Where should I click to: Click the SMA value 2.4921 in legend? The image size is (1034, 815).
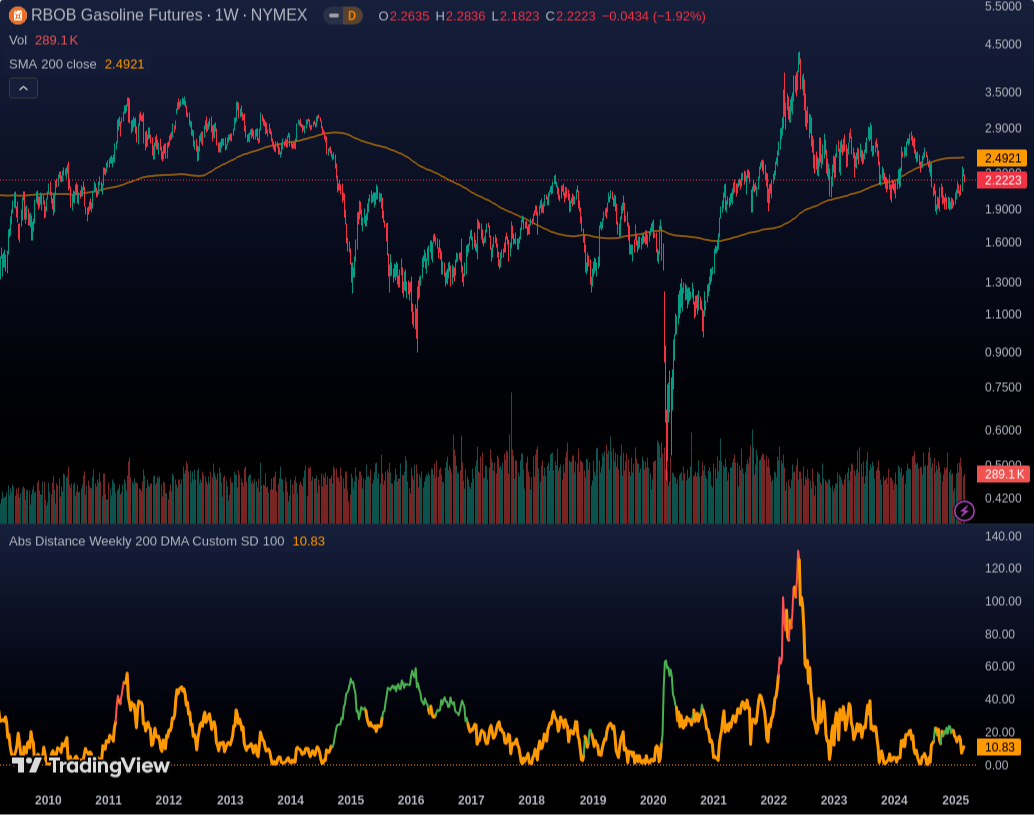coord(125,64)
